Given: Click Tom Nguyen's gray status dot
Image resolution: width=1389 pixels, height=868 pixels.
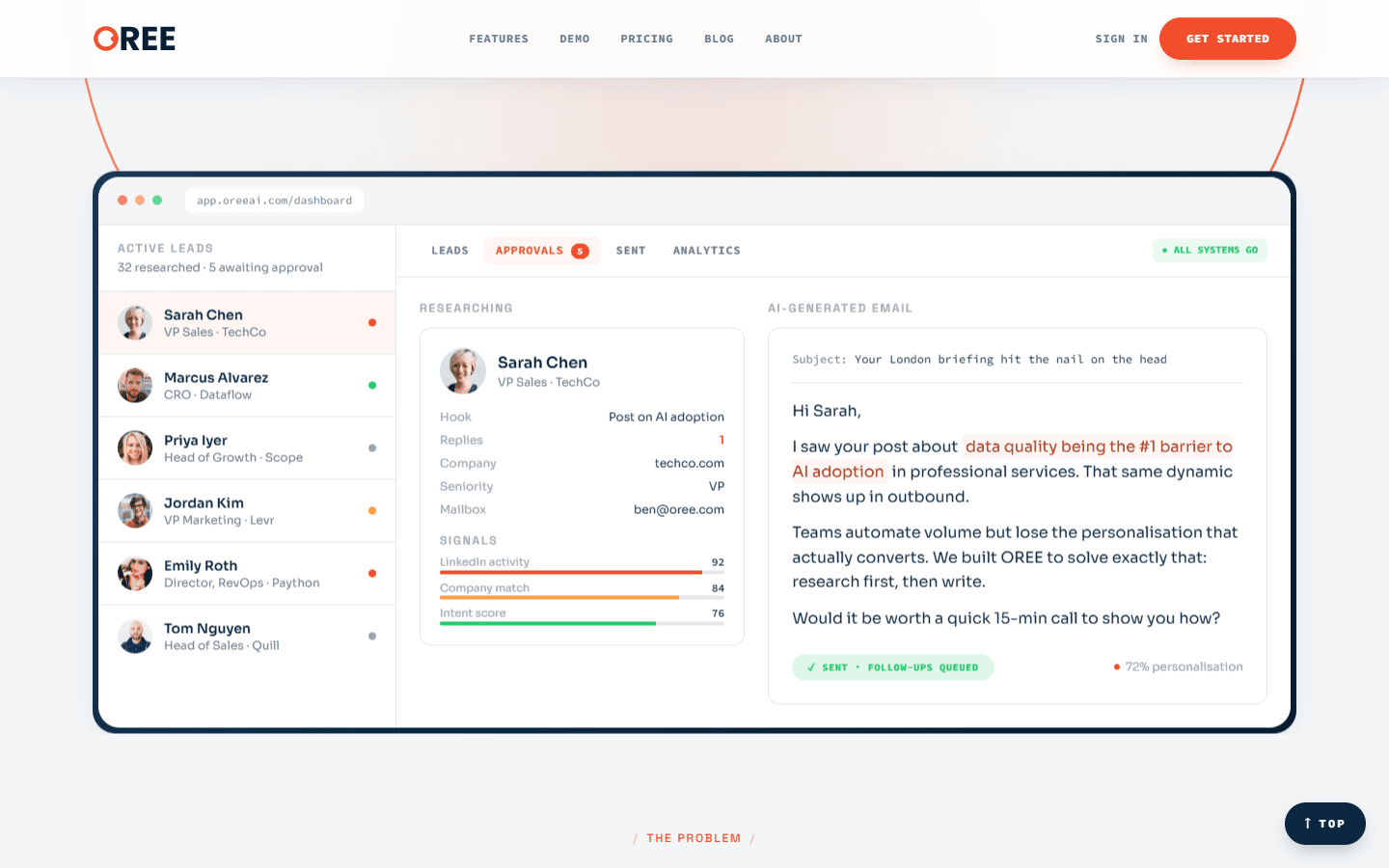Looking at the screenshot, I should click(372, 637).
